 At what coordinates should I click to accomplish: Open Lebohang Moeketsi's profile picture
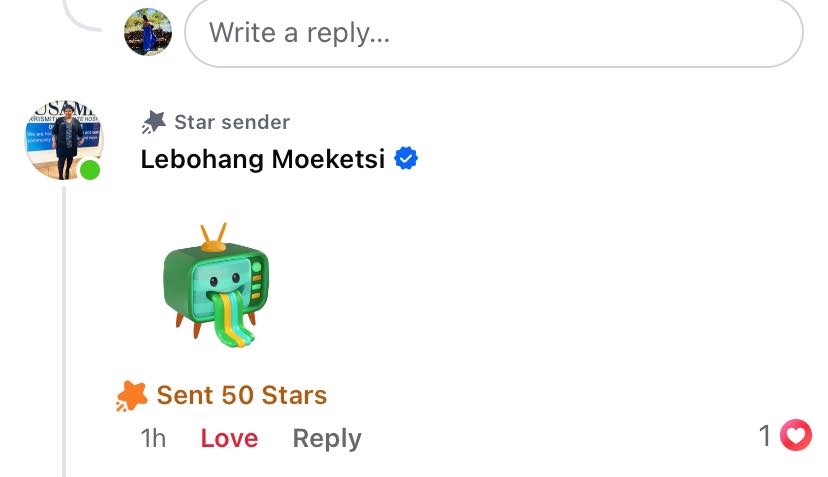63,139
